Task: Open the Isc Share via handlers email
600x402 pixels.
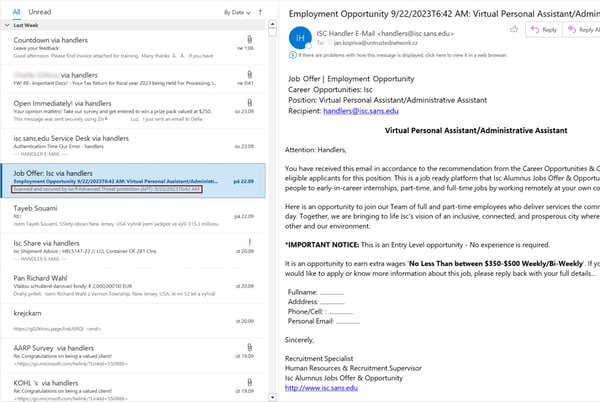Action: coord(133,251)
